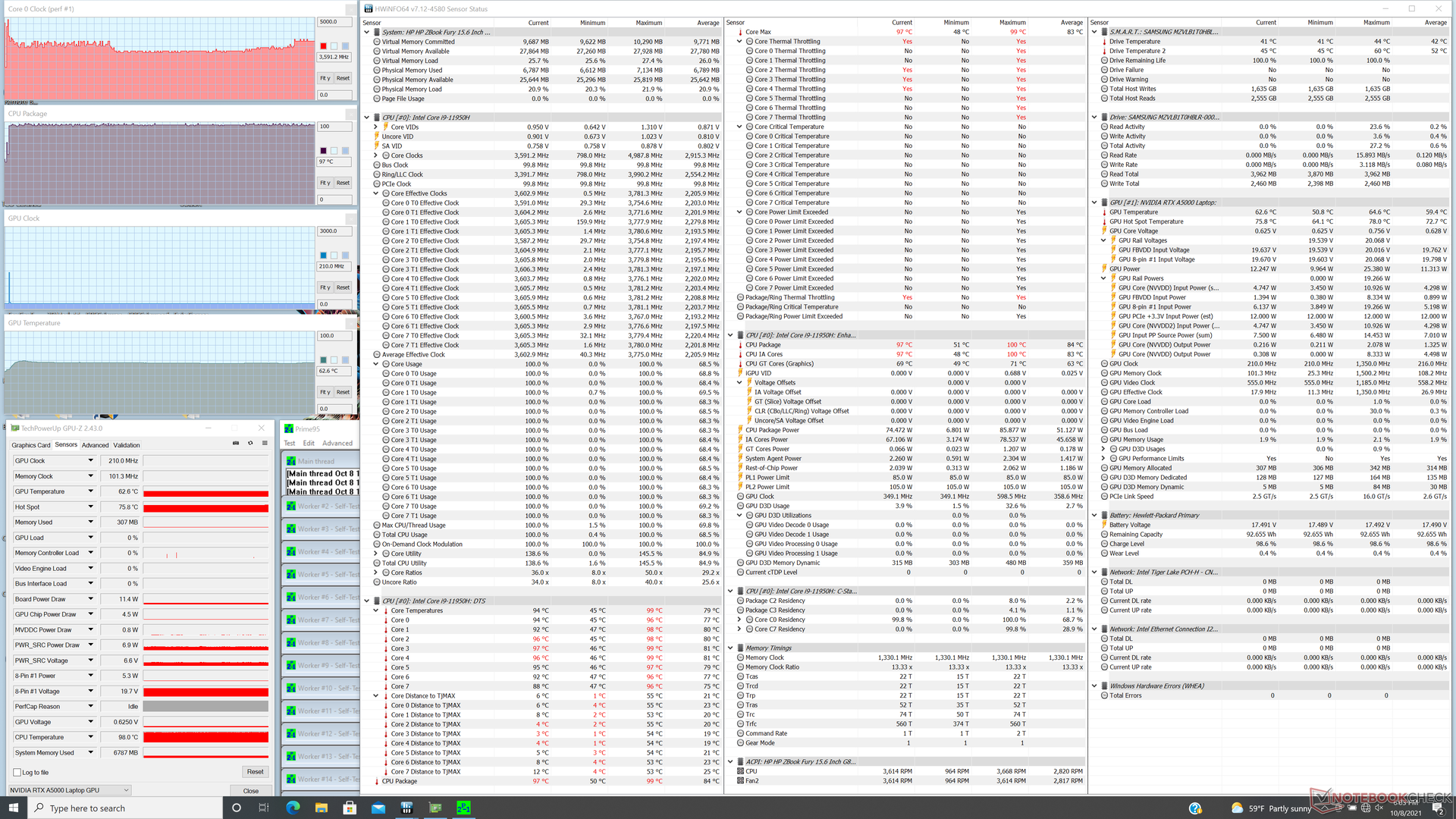
Task: Enable Log to file checkbox
Action: (x=17, y=773)
